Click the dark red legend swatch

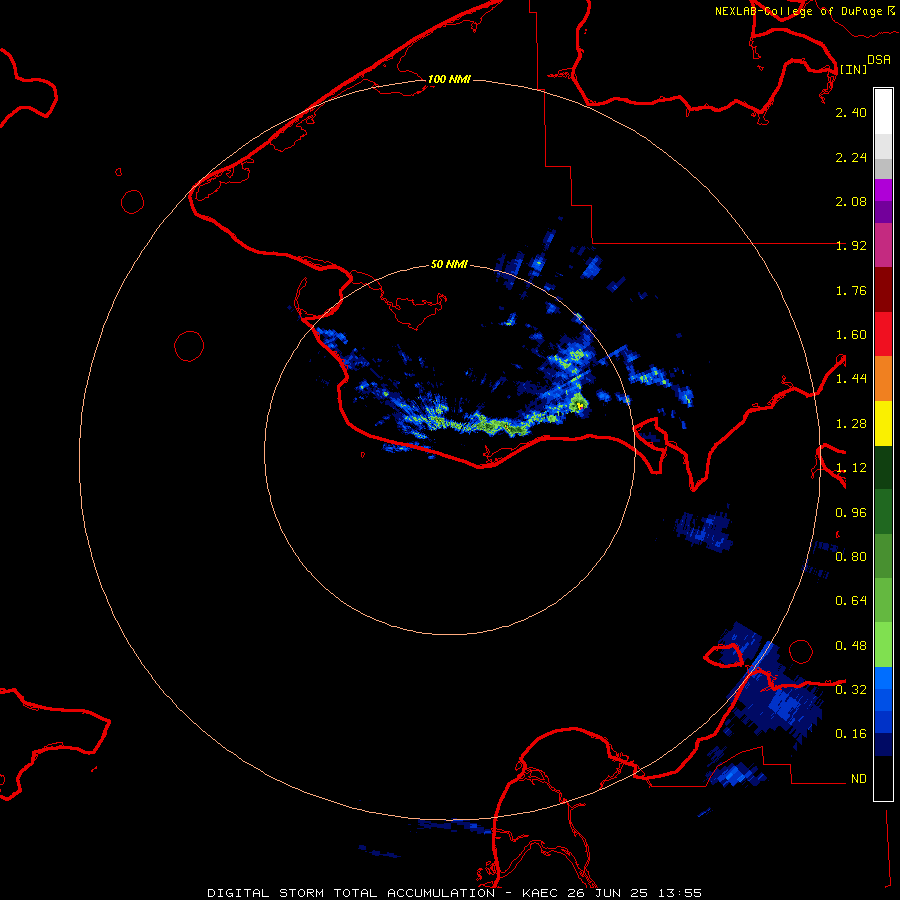pyautogui.click(x=883, y=290)
